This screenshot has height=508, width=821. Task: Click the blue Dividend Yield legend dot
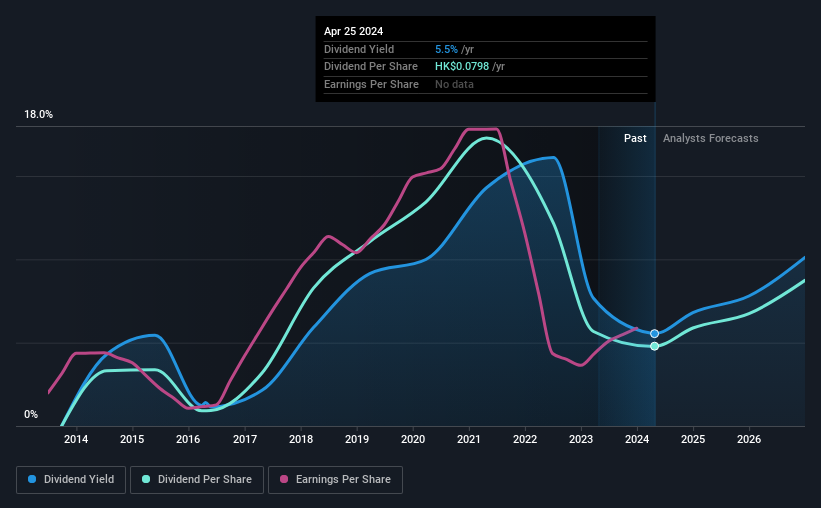click(x=32, y=479)
